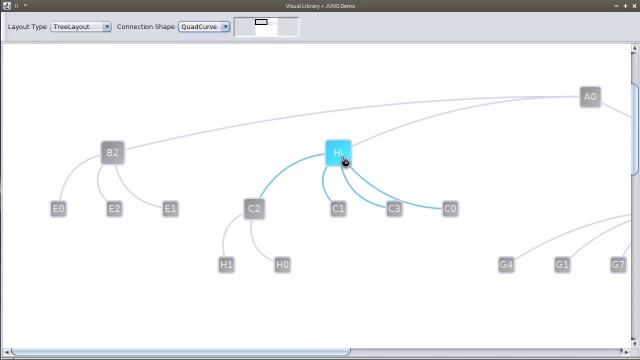
Task: Select the G4 node
Action: (506, 265)
